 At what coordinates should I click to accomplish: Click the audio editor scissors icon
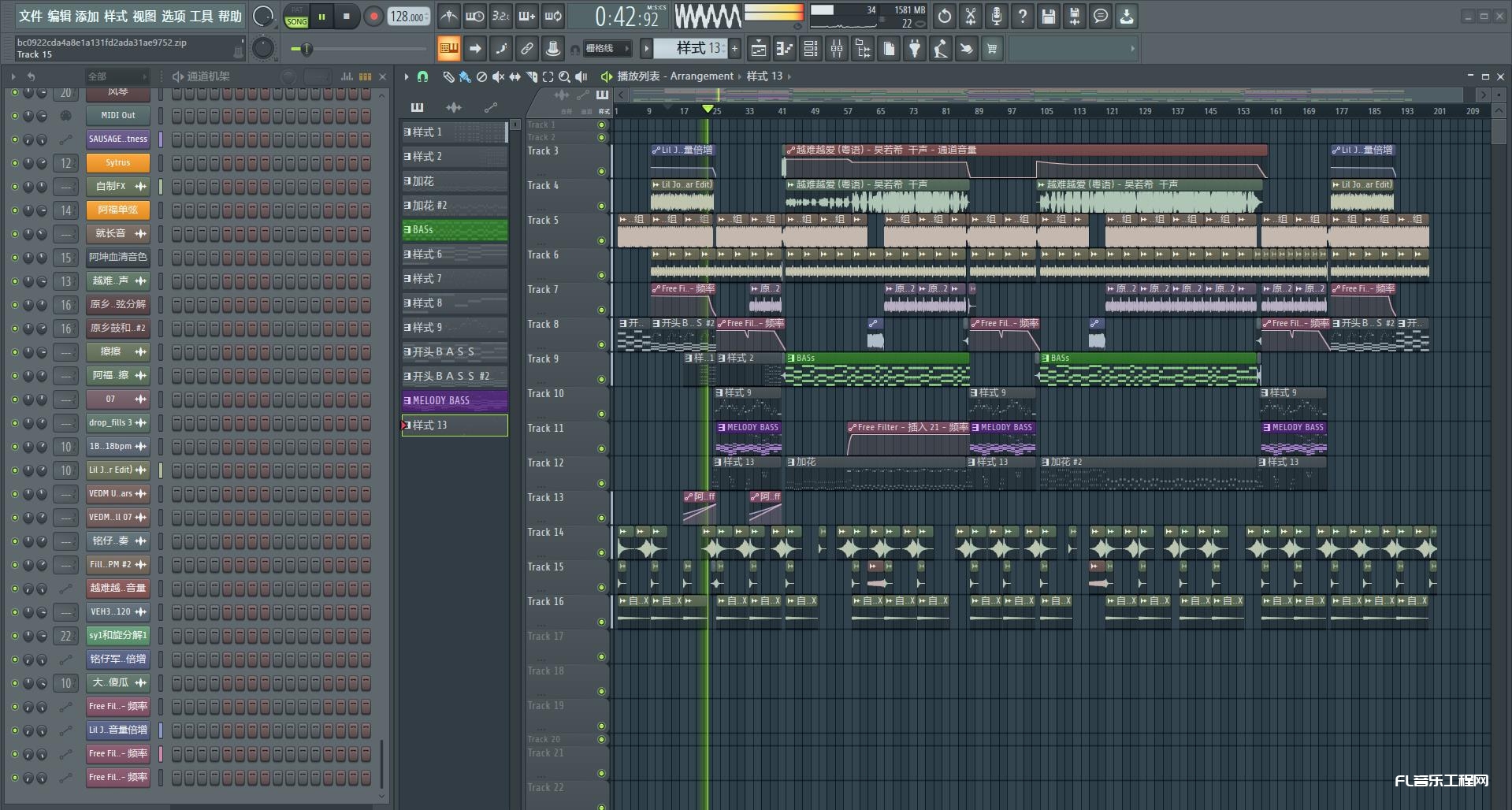tap(970, 16)
